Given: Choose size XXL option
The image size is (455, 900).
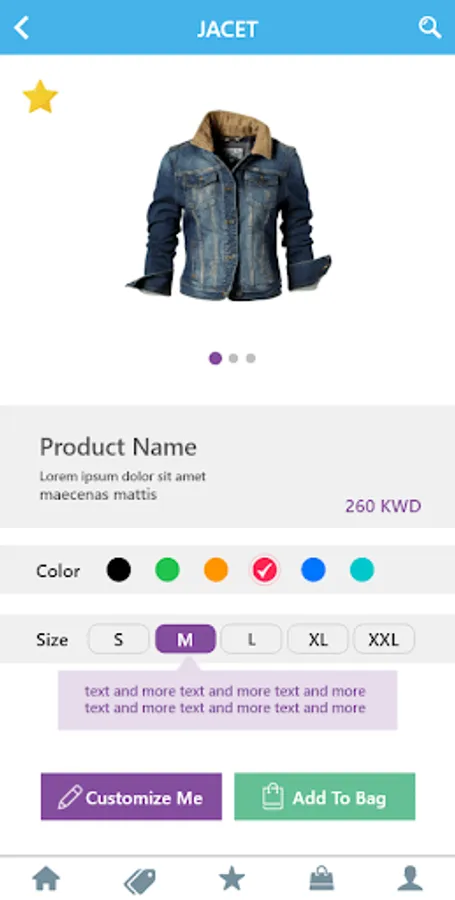Looking at the screenshot, I should coord(384,639).
